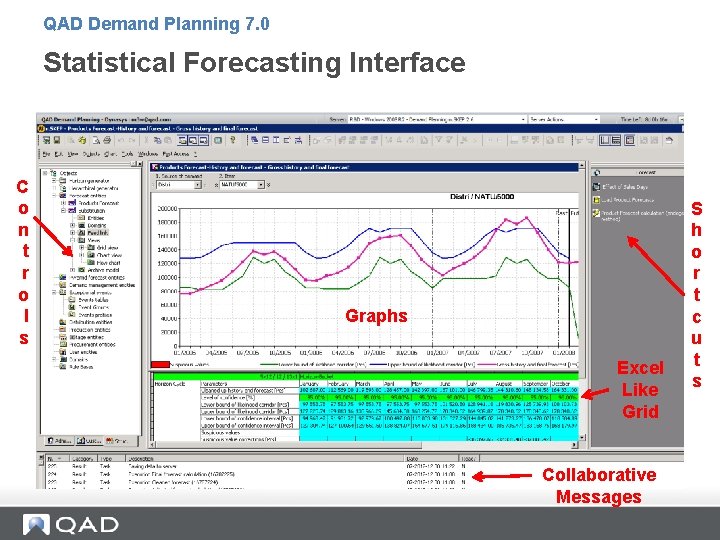Viewport: 720px width, 540px height.
Task: Toggle the third panel layout toolbar button
Action: click(203, 140)
